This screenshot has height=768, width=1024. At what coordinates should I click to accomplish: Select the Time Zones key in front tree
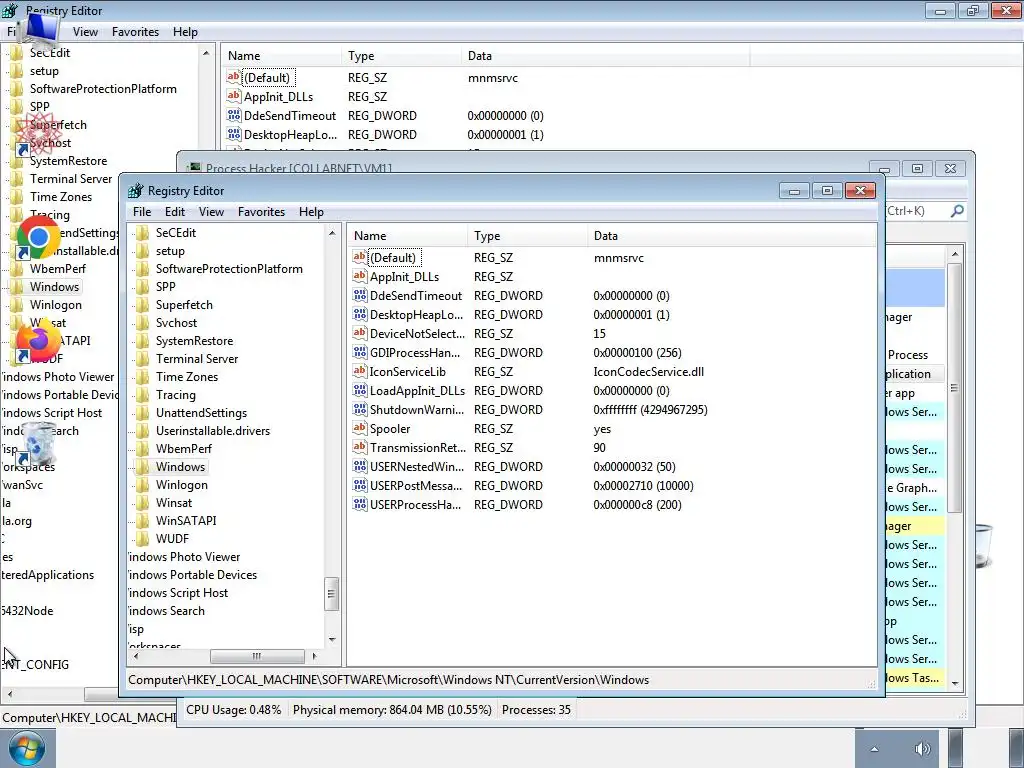[x=187, y=377]
